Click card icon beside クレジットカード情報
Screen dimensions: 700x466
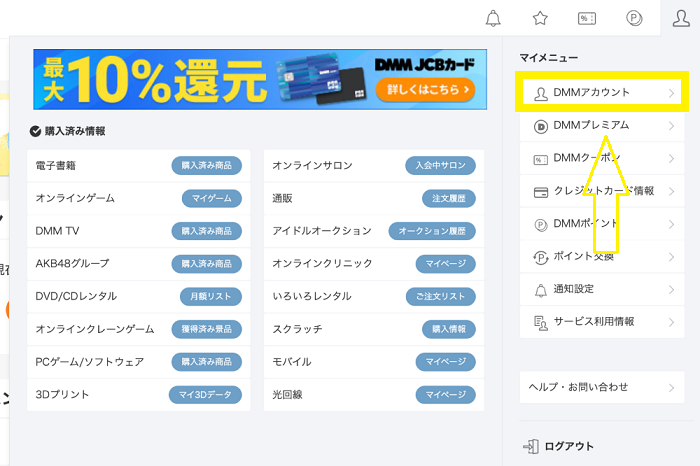tap(541, 192)
